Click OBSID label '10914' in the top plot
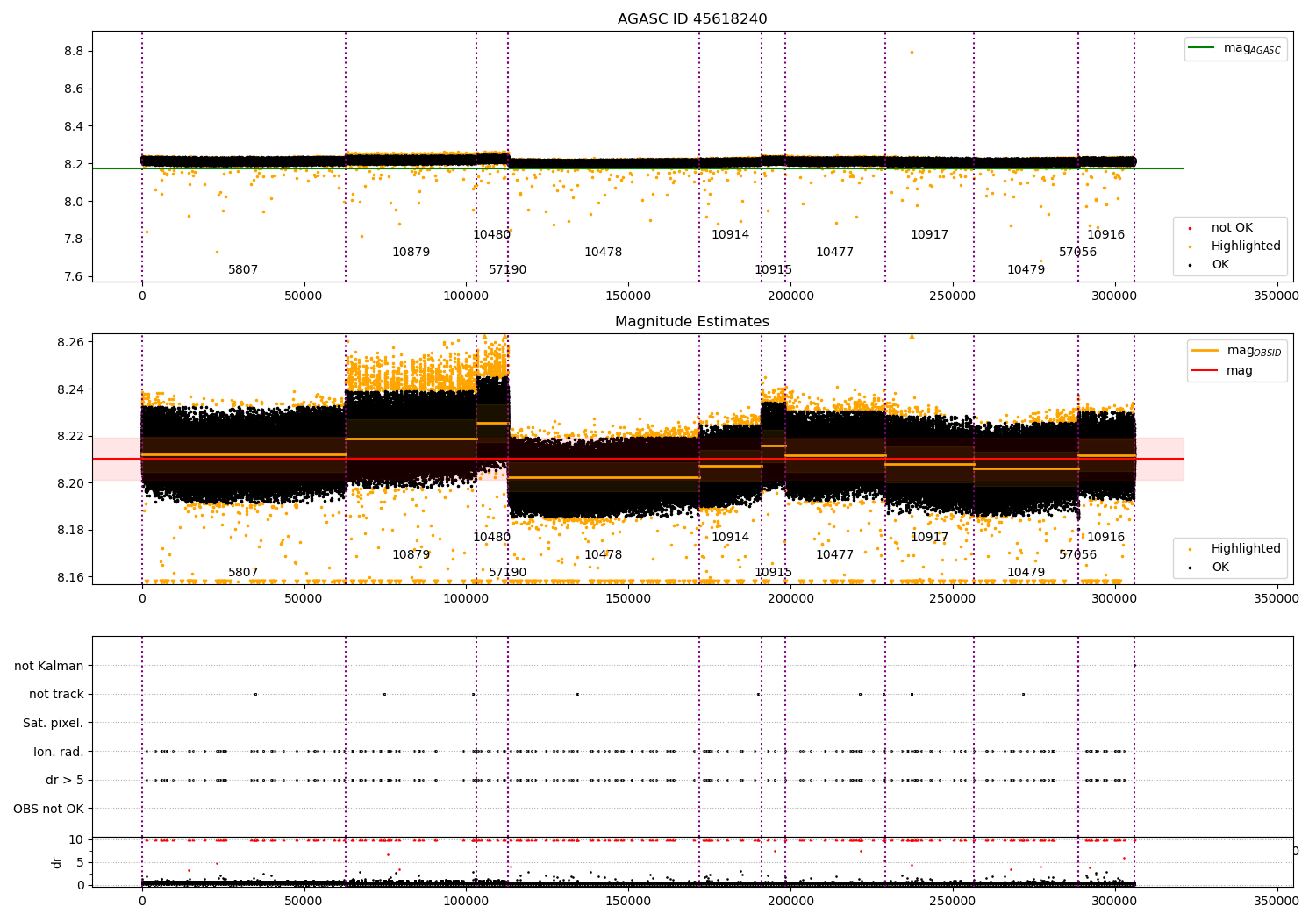 pyautogui.click(x=730, y=235)
